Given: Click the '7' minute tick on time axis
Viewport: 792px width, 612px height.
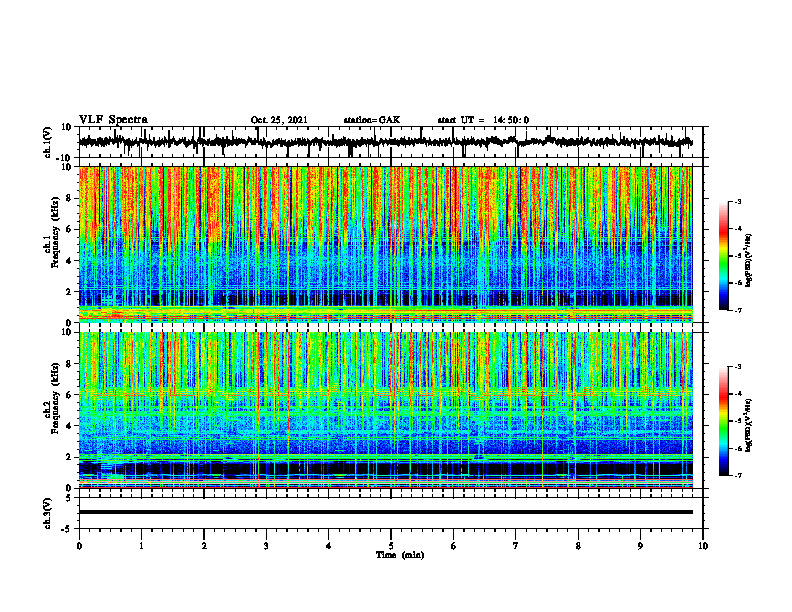Looking at the screenshot, I should tap(516, 546).
